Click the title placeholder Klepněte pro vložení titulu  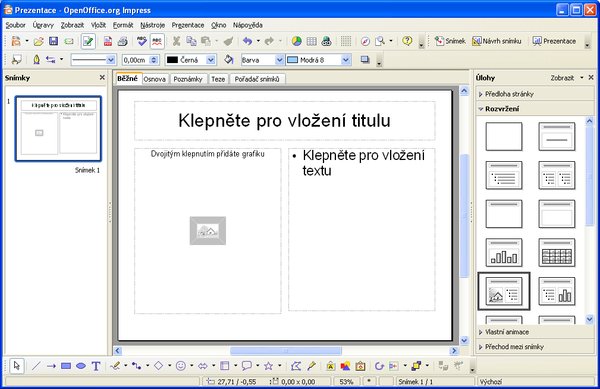point(284,120)
